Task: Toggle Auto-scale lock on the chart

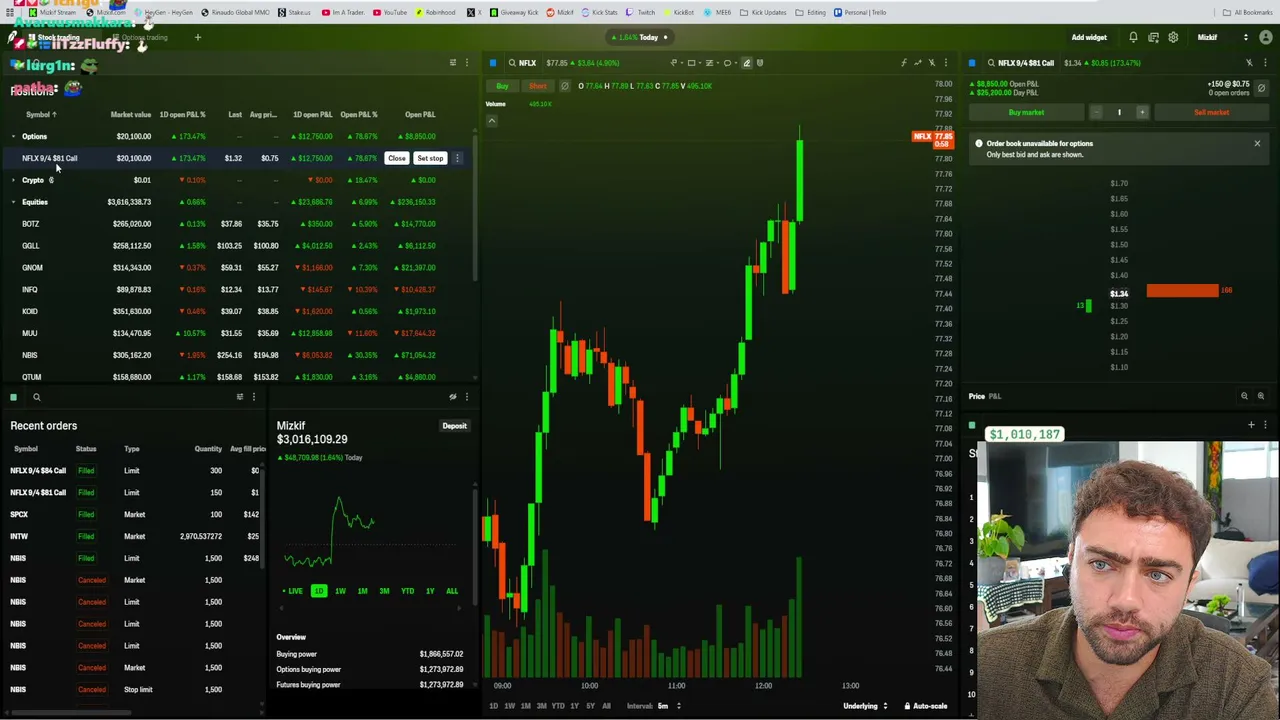Action: (x=926, y=706)
